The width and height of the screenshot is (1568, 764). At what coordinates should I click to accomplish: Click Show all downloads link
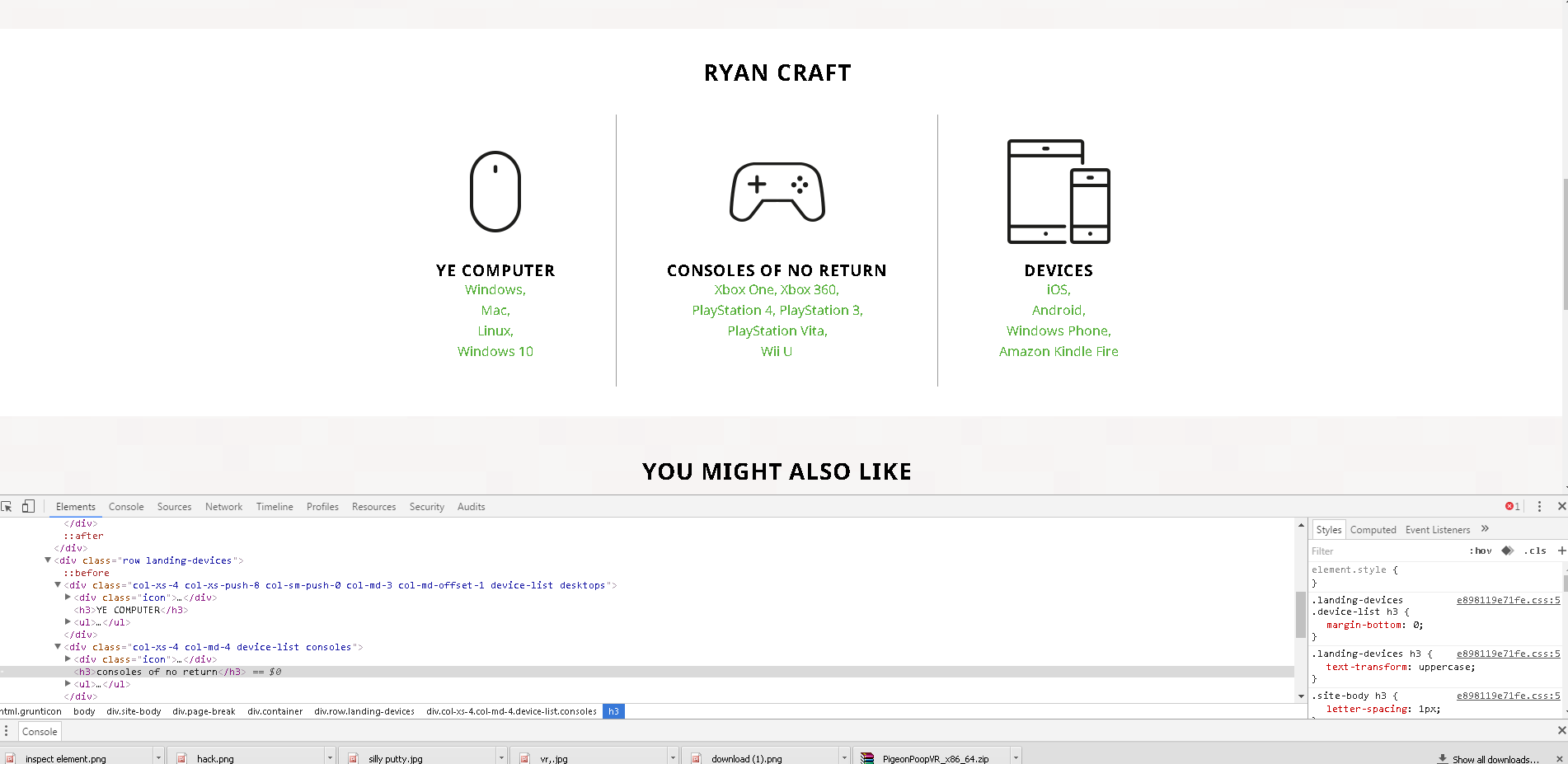(1495, 759)
